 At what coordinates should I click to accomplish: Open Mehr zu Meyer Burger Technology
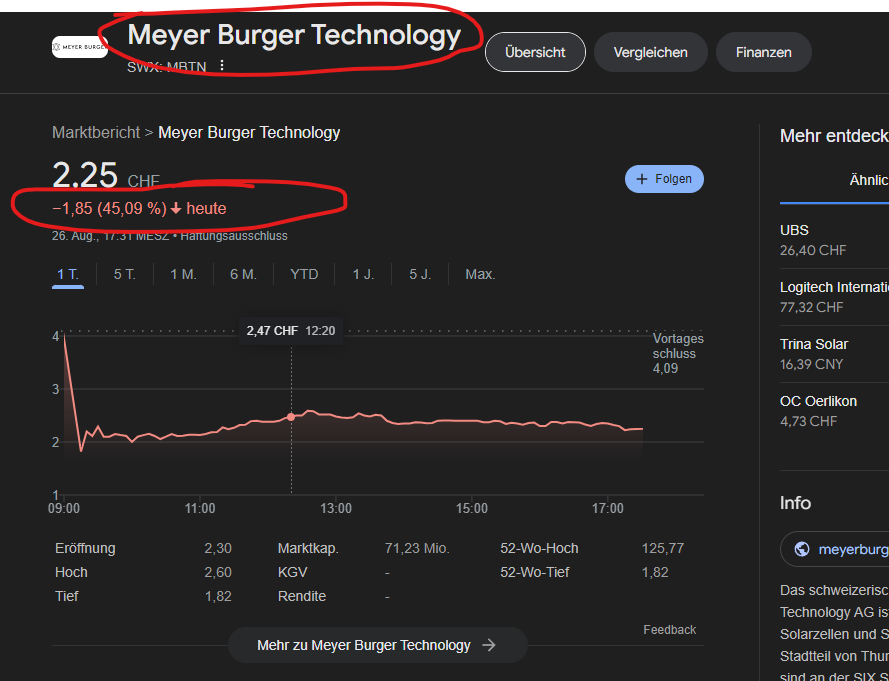coord(378,645)
